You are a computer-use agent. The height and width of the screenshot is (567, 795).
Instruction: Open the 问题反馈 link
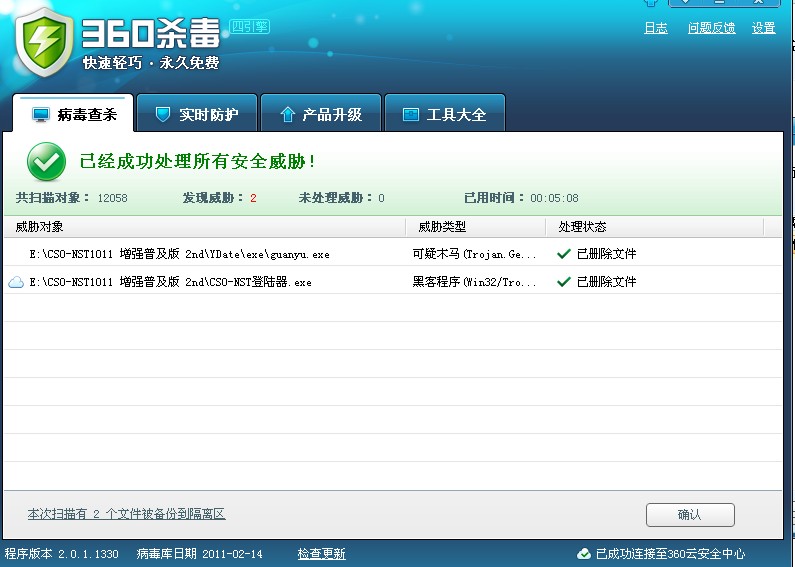[x=711, y=28]
